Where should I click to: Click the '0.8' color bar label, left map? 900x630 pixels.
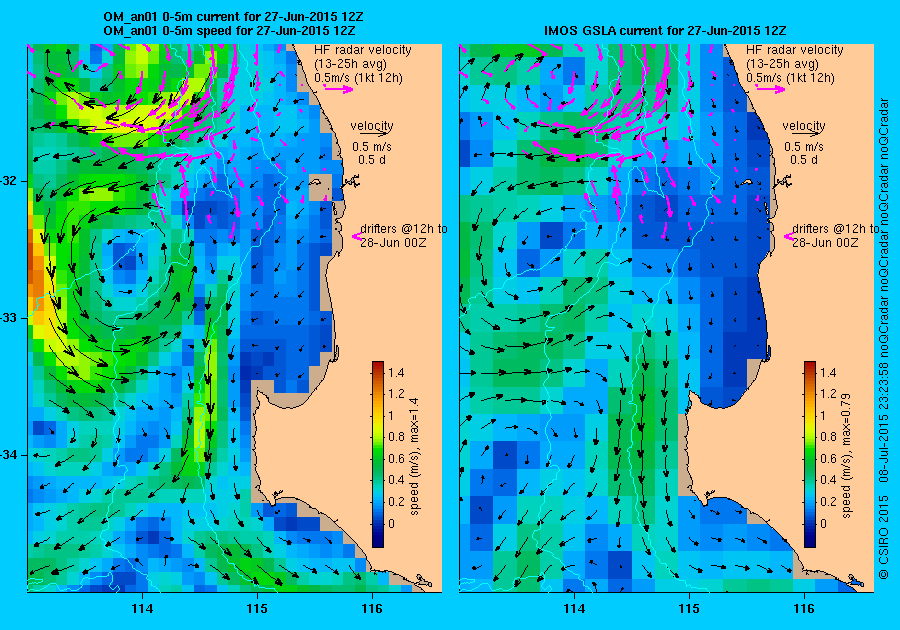pyautogui.click(x=396, y=437)
